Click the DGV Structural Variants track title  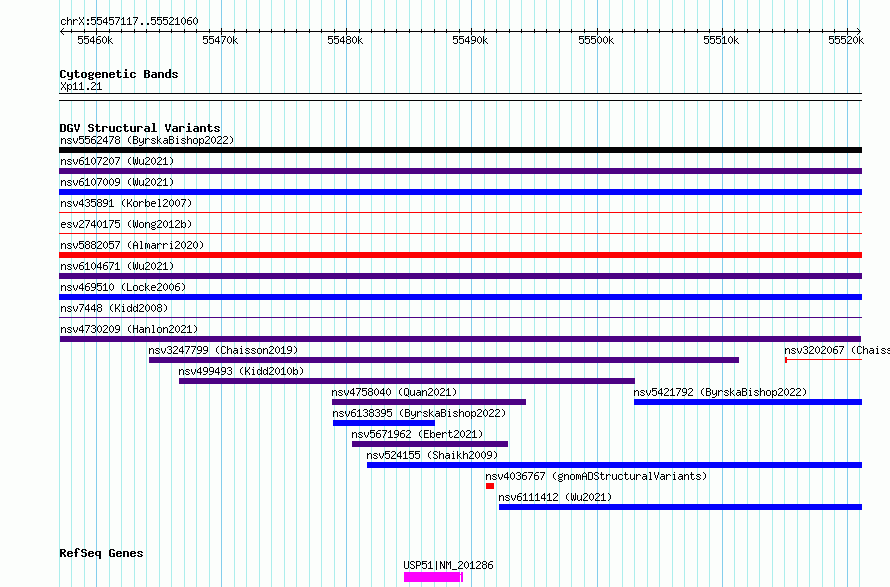tap(140, 128)
